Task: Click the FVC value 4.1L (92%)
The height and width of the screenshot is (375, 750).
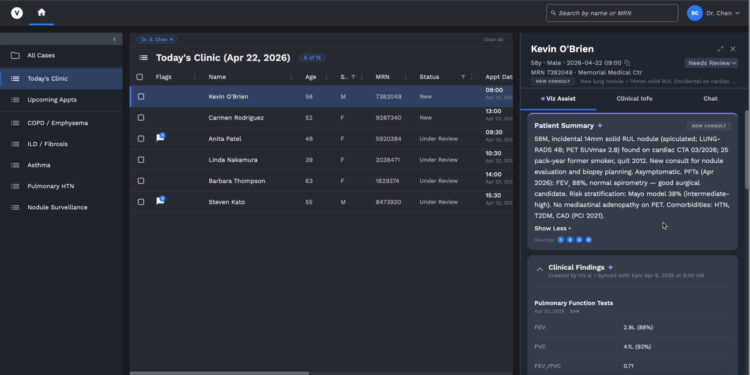Action: click(x=637, y=347)
